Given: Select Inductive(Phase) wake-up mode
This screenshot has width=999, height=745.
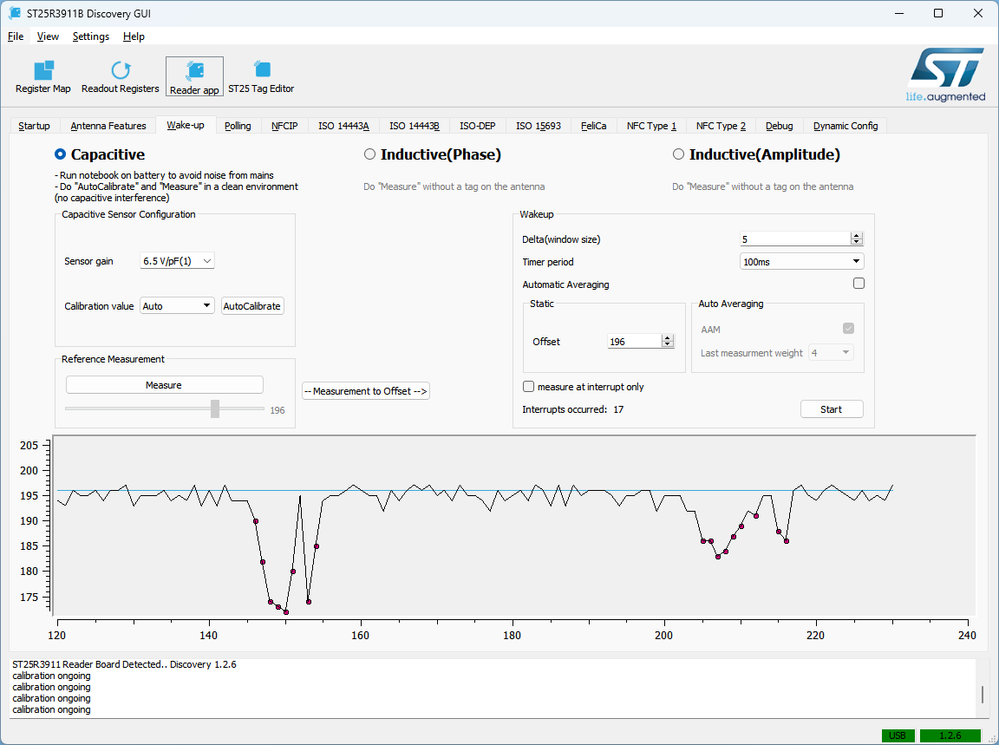Looking at the screenshot, I should point(370,154).
